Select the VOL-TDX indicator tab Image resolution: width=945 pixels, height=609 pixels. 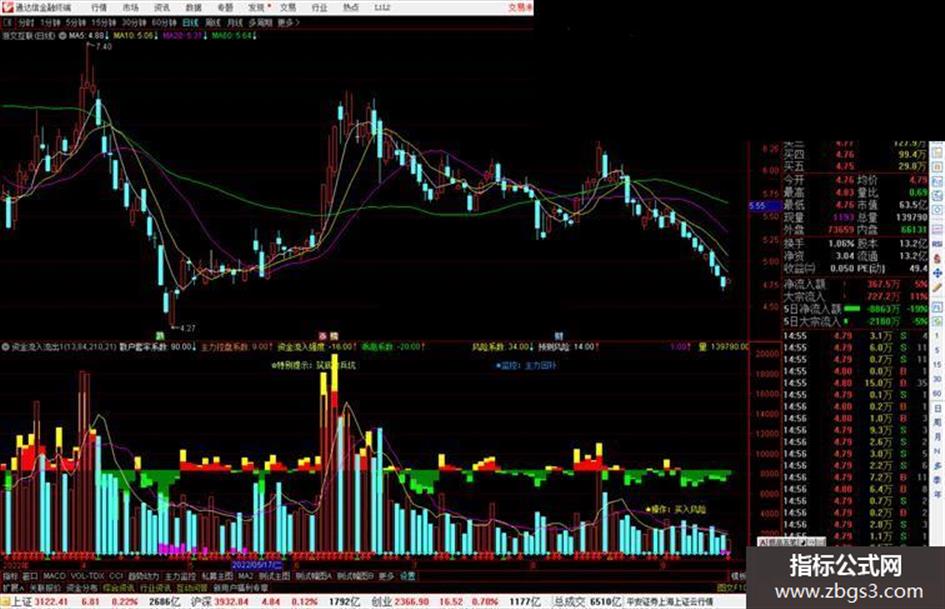[x=87, y=576]
